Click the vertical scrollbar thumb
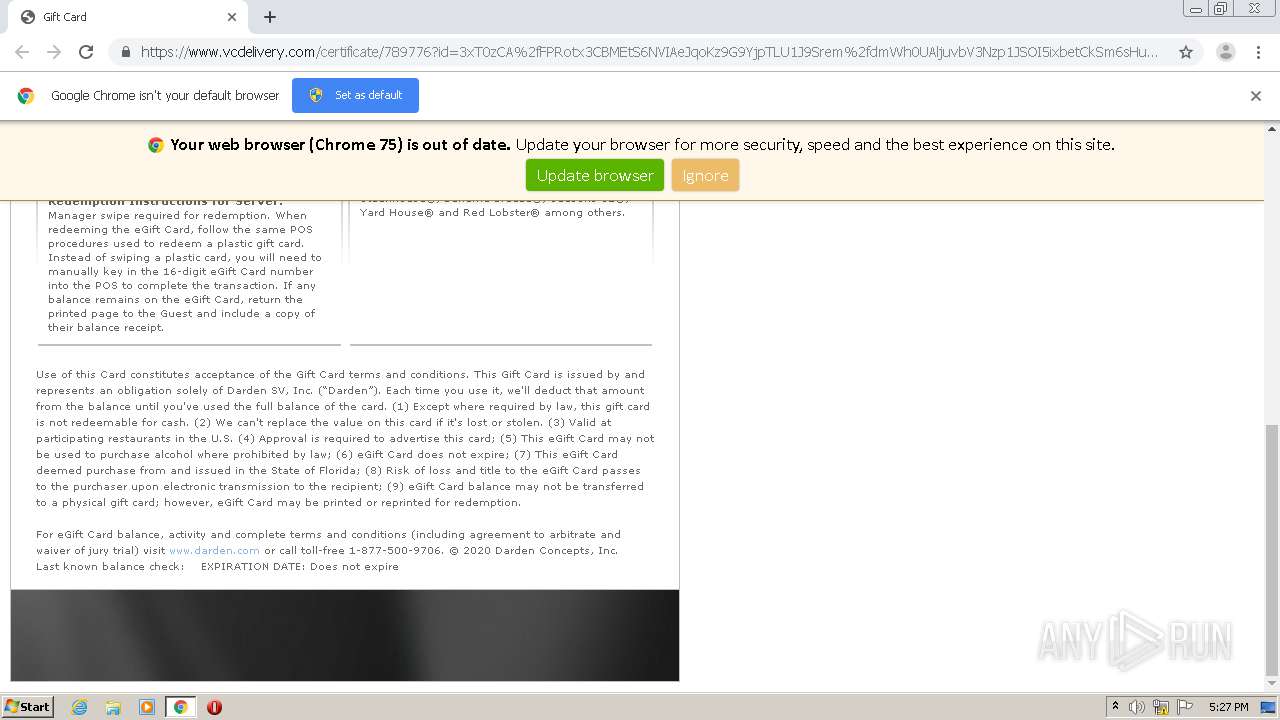 click(1272, 550)
